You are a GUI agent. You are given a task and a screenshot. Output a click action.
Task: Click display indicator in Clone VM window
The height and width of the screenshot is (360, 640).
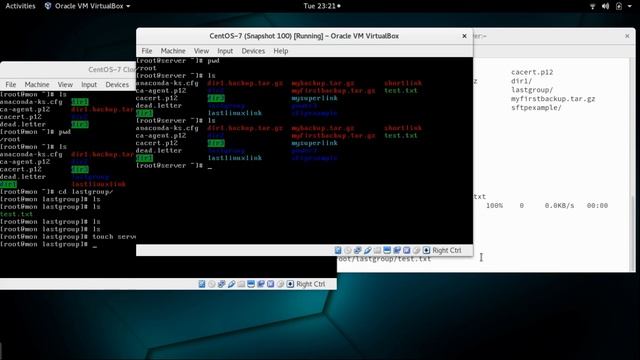pos(251,284)
